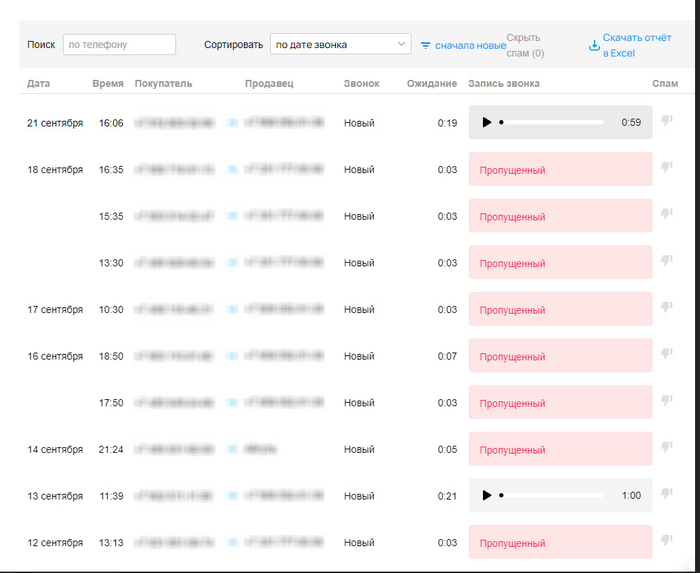Click the sort order filter icon
The height and width of the screenshot is (573, 700).
click(425, 46)
